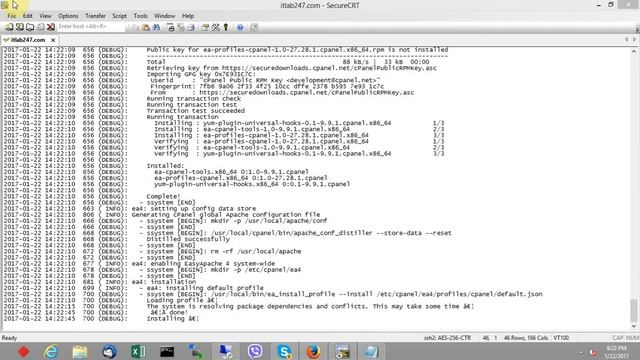
Task: Click the red diamond taskbar icon
Action: tap(23, 351)
